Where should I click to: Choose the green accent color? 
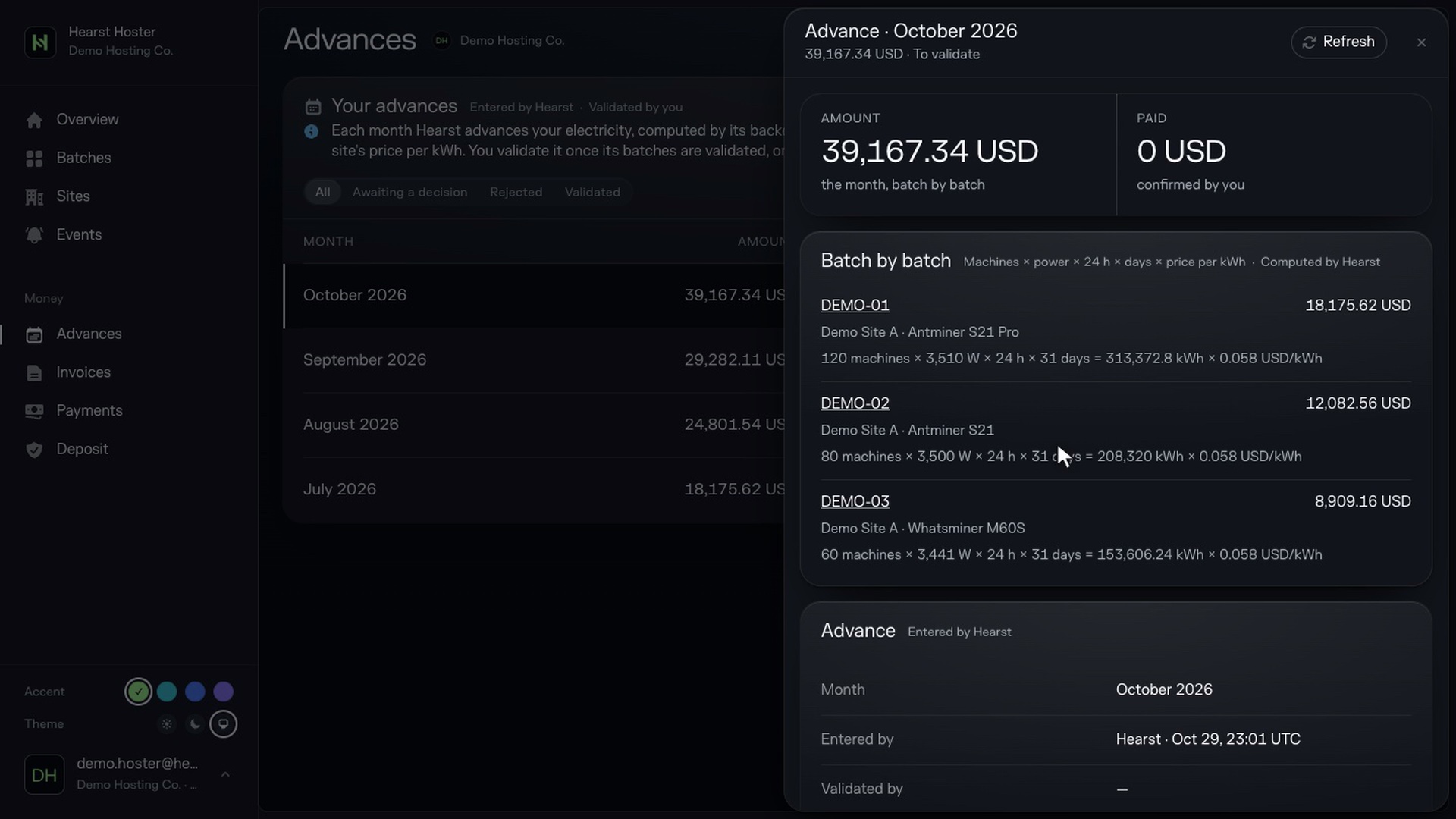coord(138,692)
